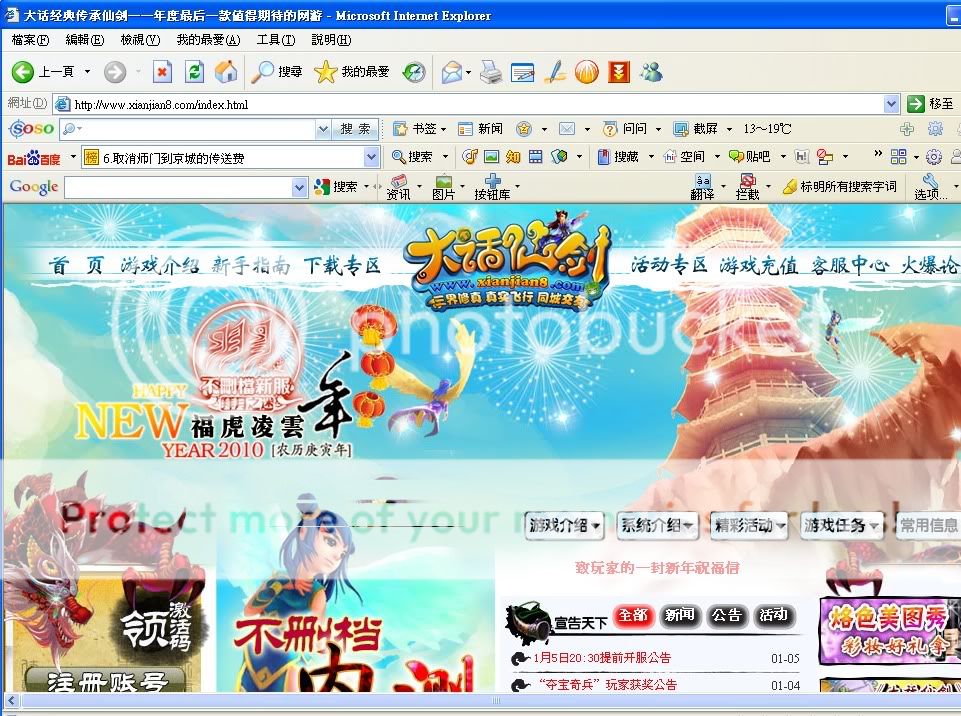Open the 工具(T) menu

coord(275,40)
